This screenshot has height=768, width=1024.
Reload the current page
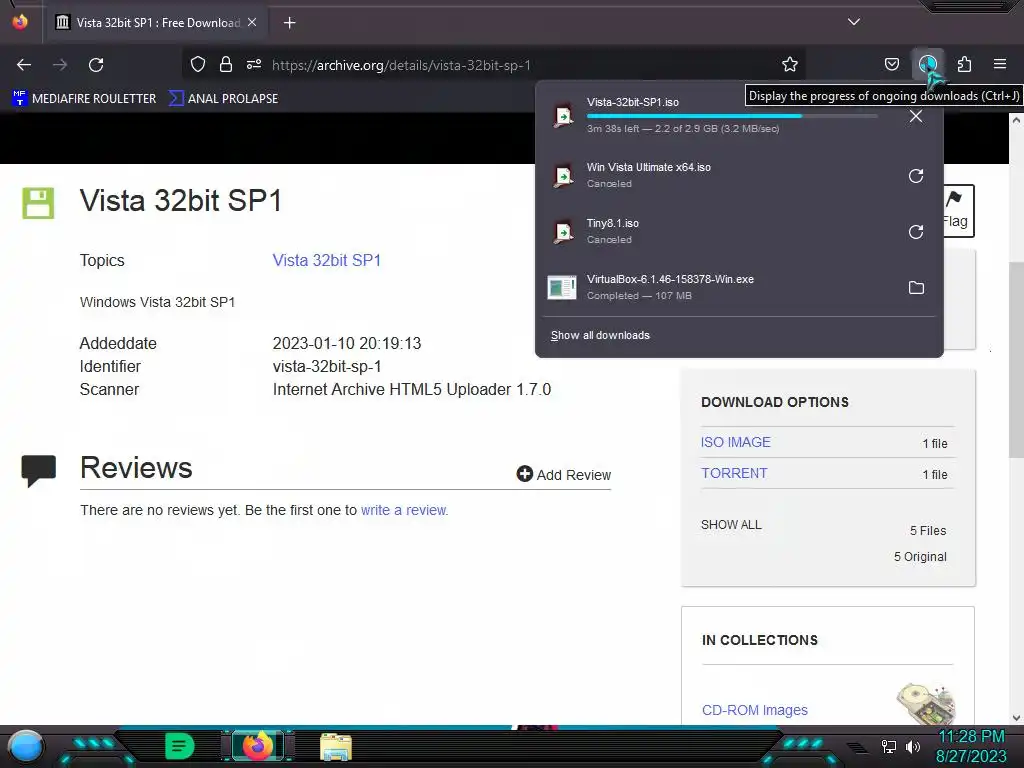click(96, 65)
